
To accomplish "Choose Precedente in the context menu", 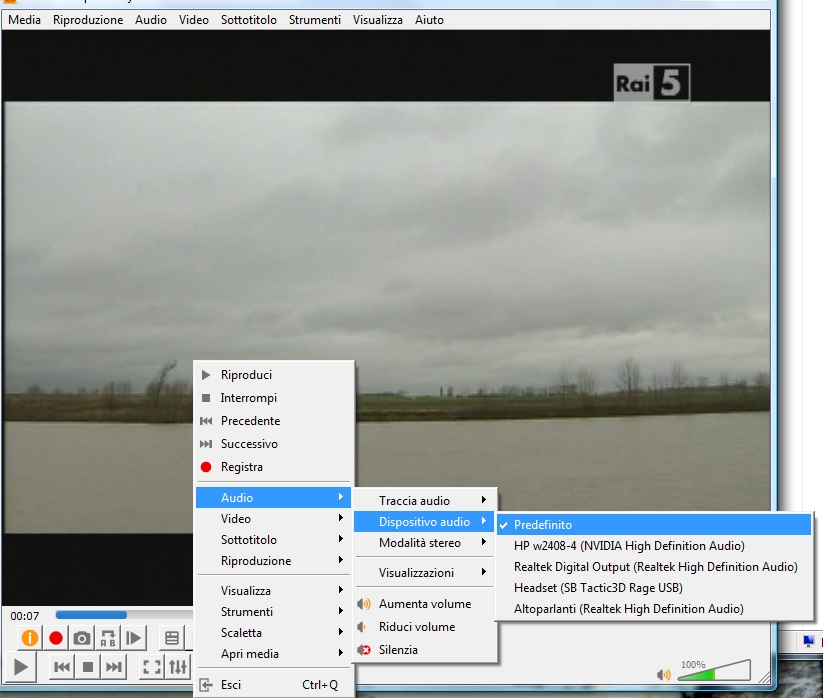I will point(273,421).
